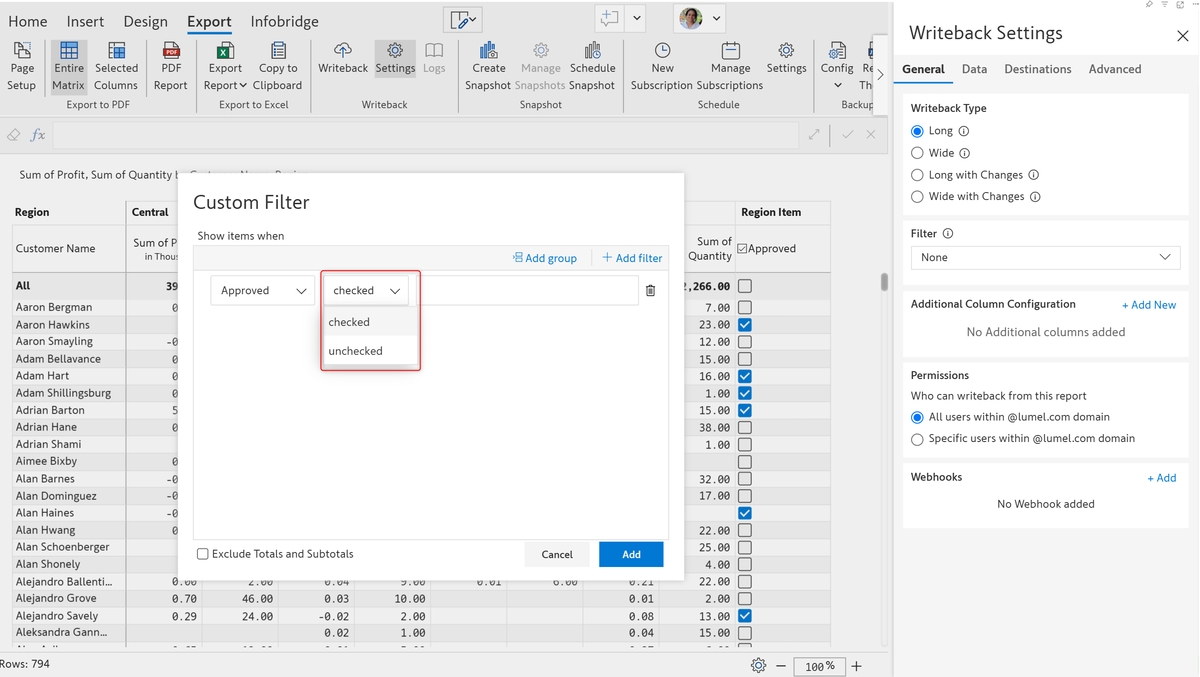Check Exclude Totals and Subtotals
Screen dimensions: 1200x677
point(203,554)
